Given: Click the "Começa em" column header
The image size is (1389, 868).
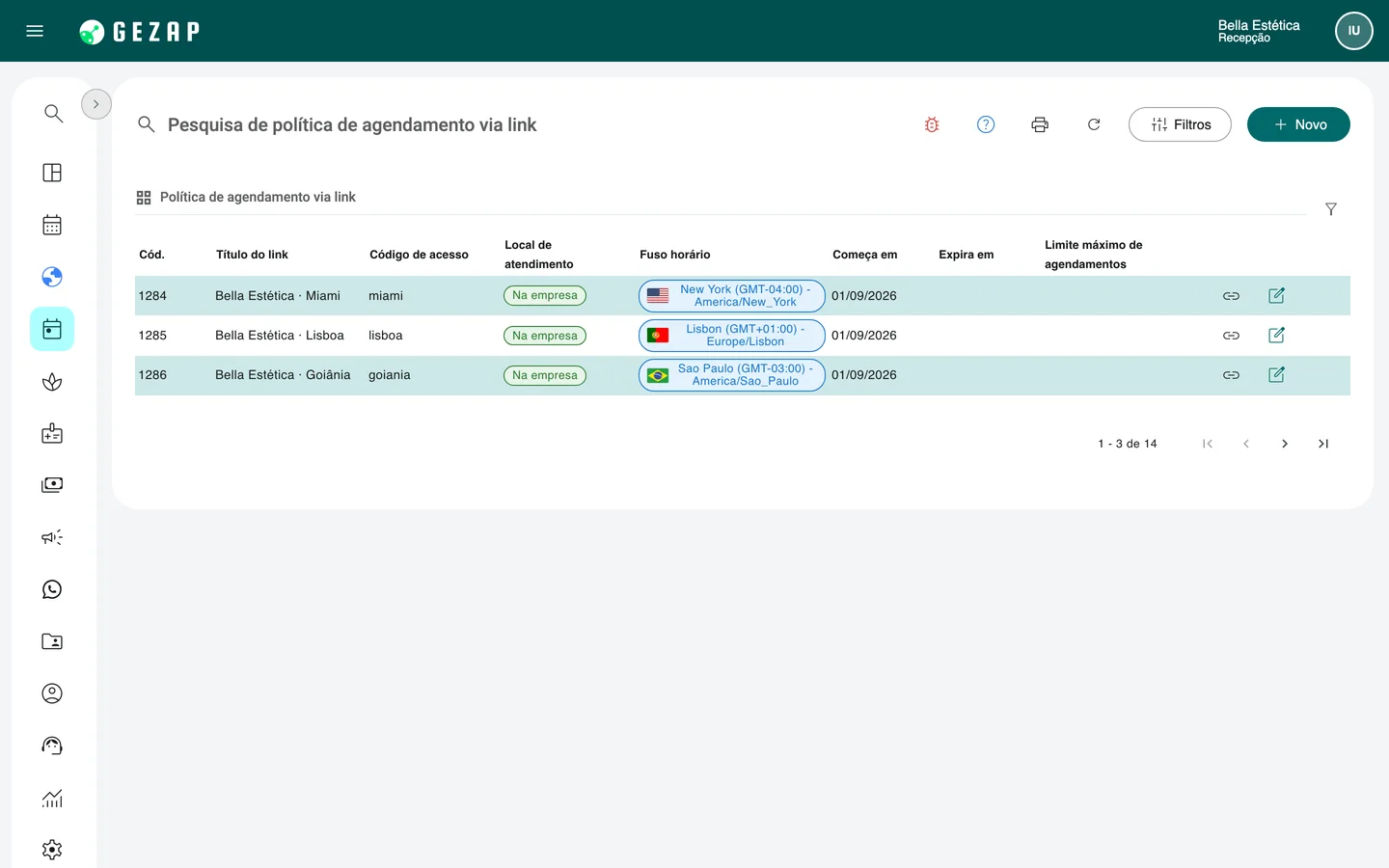Looking at the screenshot, I should (865, 255).
